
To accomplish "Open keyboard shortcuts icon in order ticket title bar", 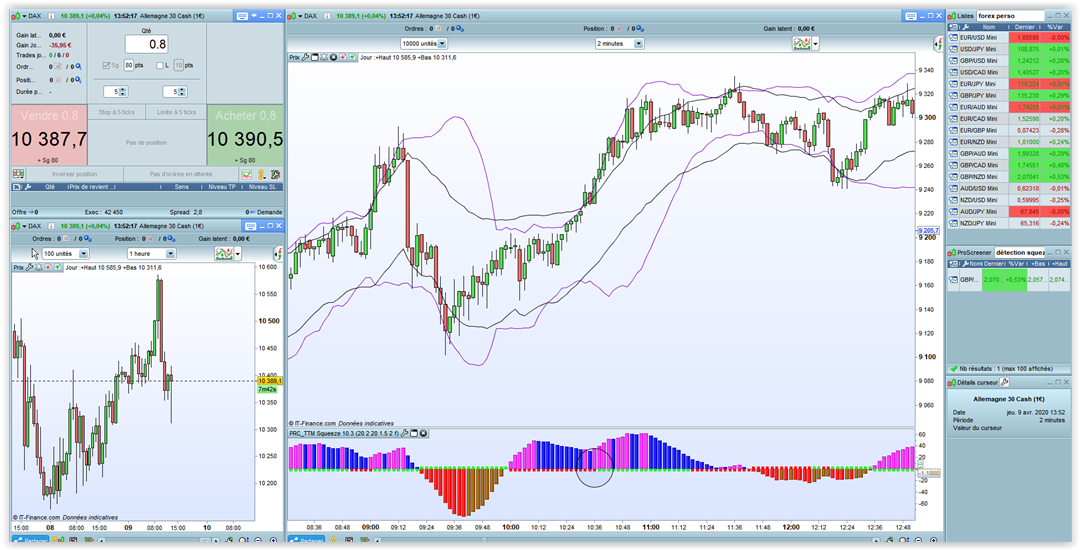I will [x=242, y=16].
